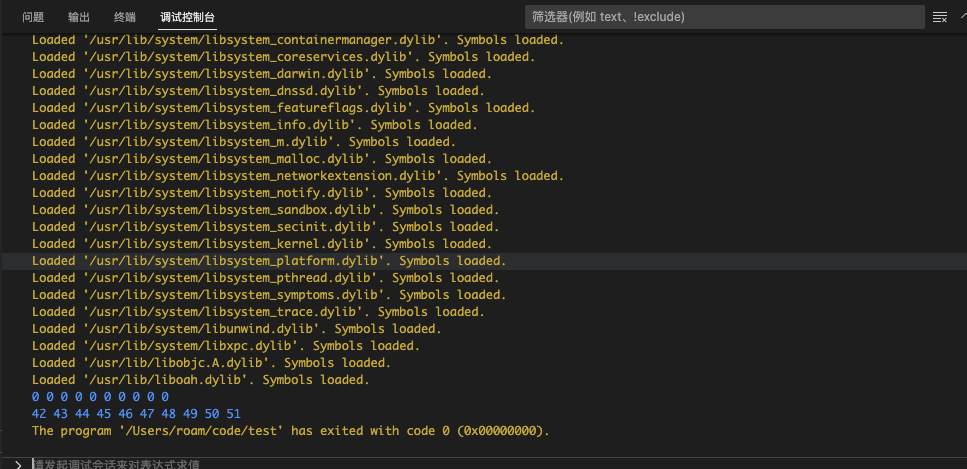The image size is (967, 469).
Task: Click the REPL prompt chevron at bottom-left
Action: click(x=17, y=464)
